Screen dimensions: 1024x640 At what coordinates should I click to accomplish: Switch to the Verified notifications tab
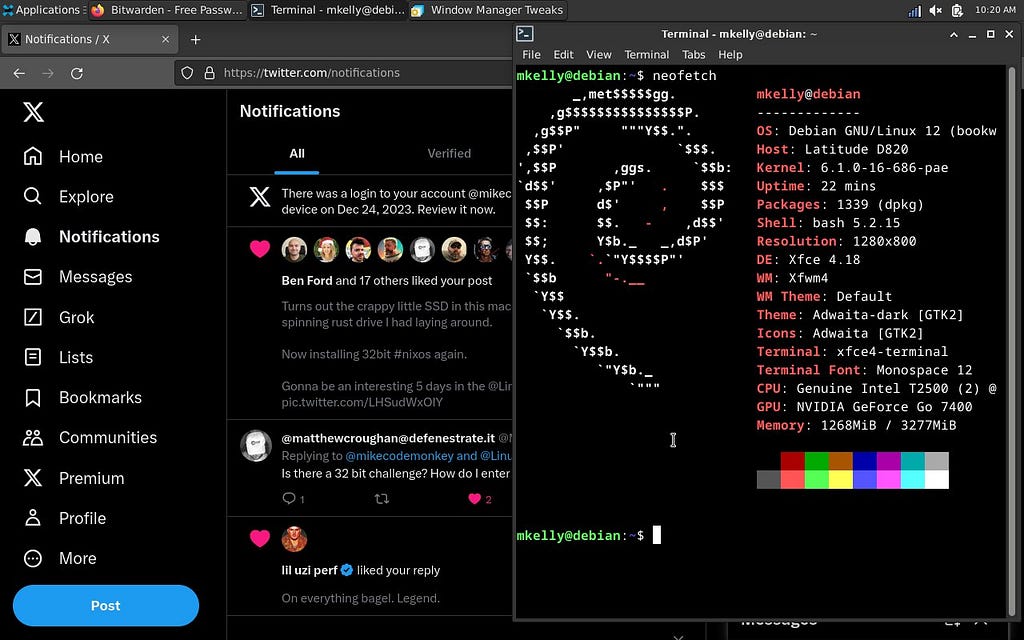[449, 153]
